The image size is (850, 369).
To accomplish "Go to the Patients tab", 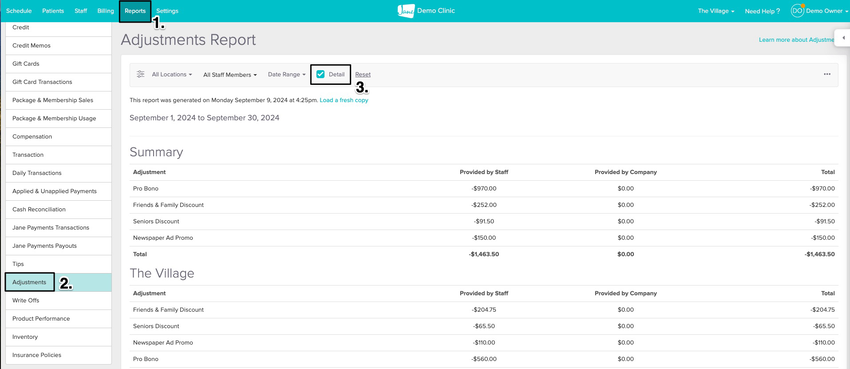I will 53,11.
